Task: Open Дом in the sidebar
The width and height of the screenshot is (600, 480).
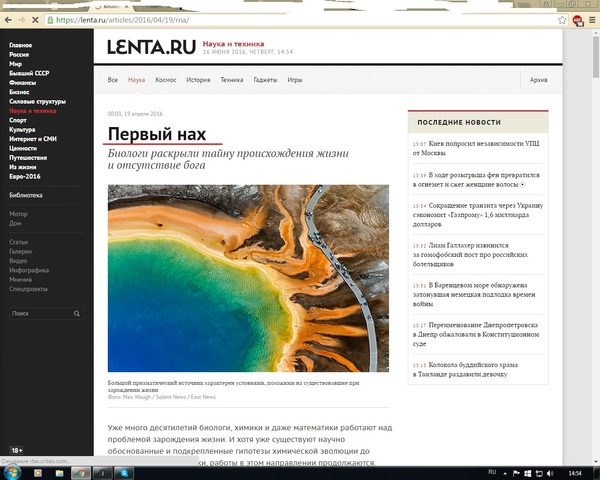Action: (x=15, y=223)
